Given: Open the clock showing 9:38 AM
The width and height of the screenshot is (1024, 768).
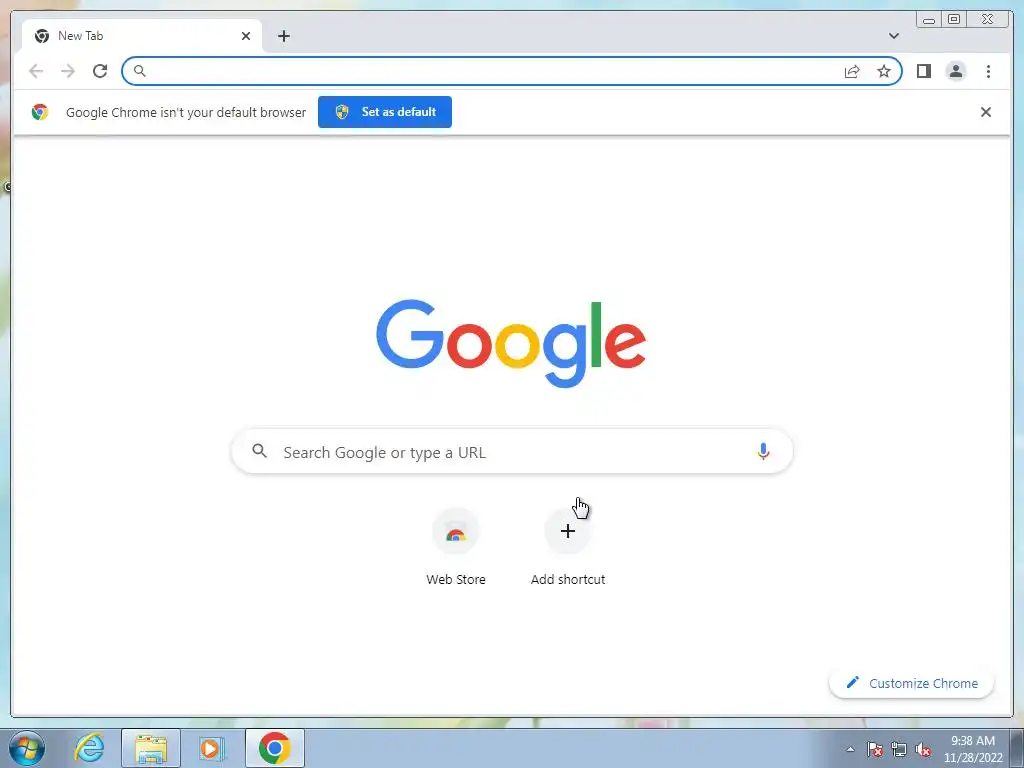Looking at the screenshot, I should coord(973,748).
